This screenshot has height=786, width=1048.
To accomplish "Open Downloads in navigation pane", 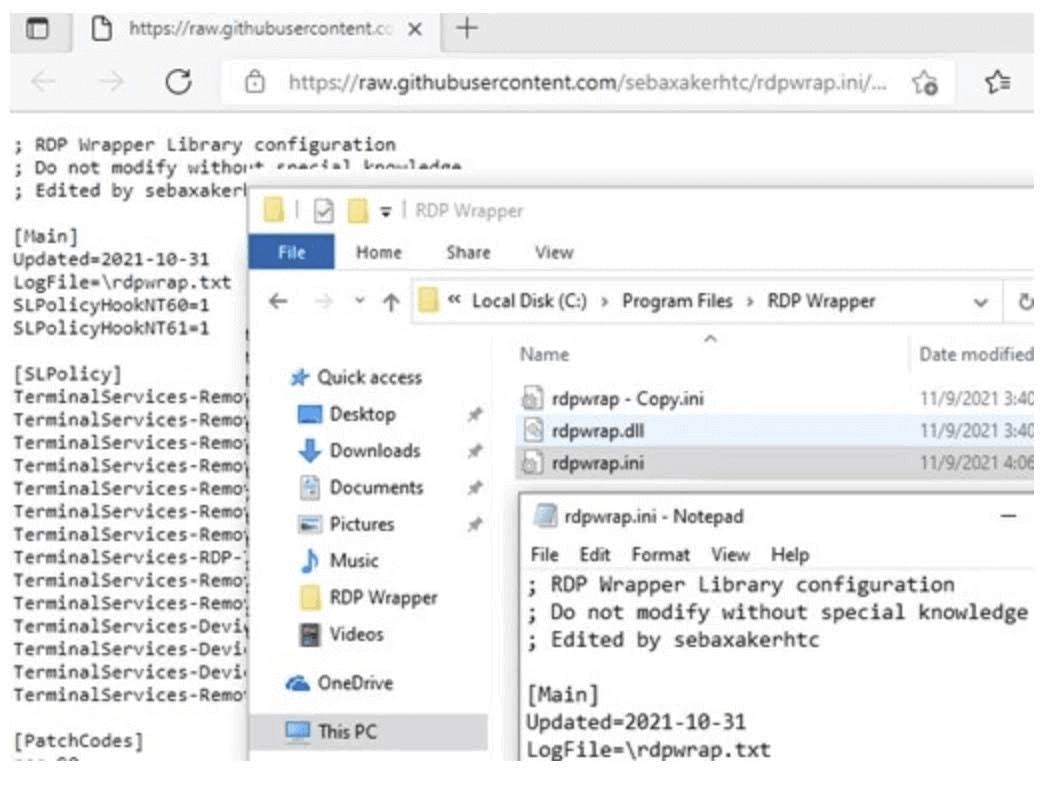I will (375, 451).
